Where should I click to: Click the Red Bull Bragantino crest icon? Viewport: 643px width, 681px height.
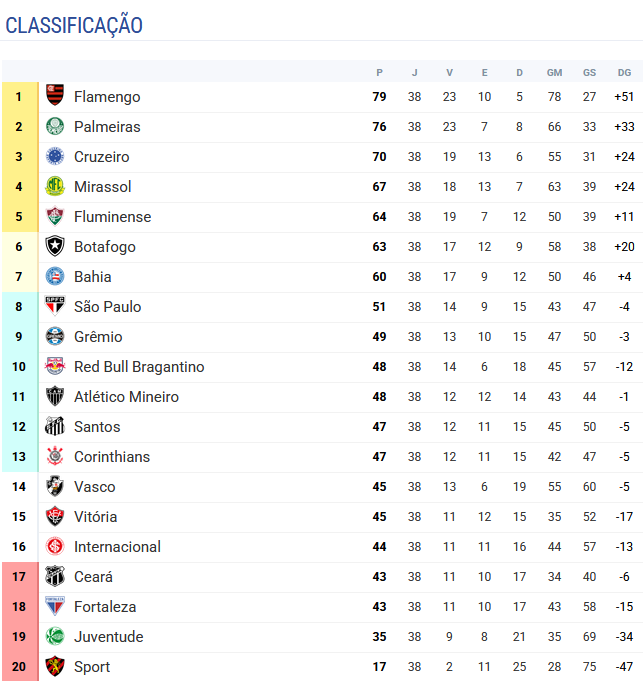pos(55,367)
